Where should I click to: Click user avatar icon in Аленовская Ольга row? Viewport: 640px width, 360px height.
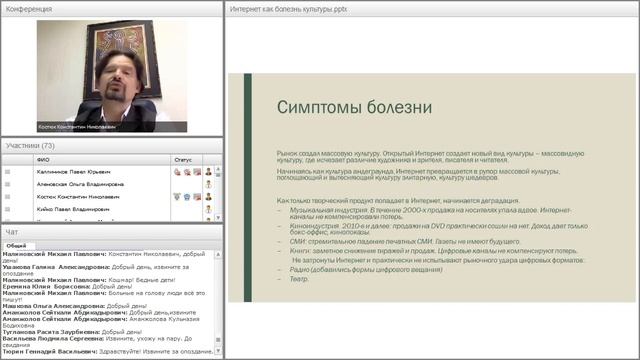pos(209,184)
